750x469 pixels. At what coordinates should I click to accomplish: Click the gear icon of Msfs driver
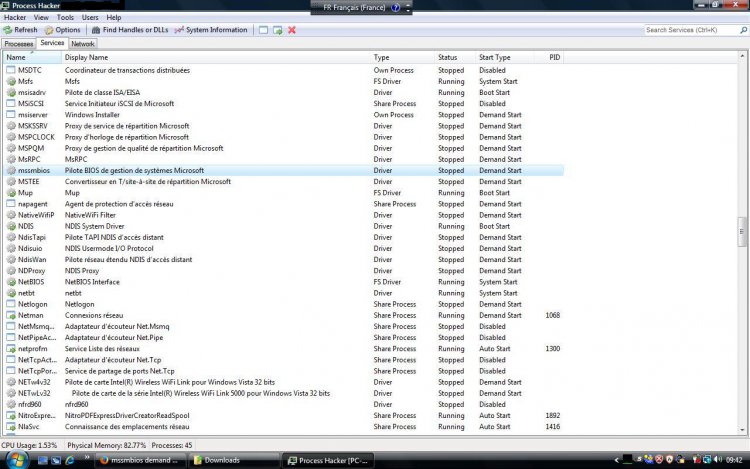pyautogui.click(x=11, y=82)
